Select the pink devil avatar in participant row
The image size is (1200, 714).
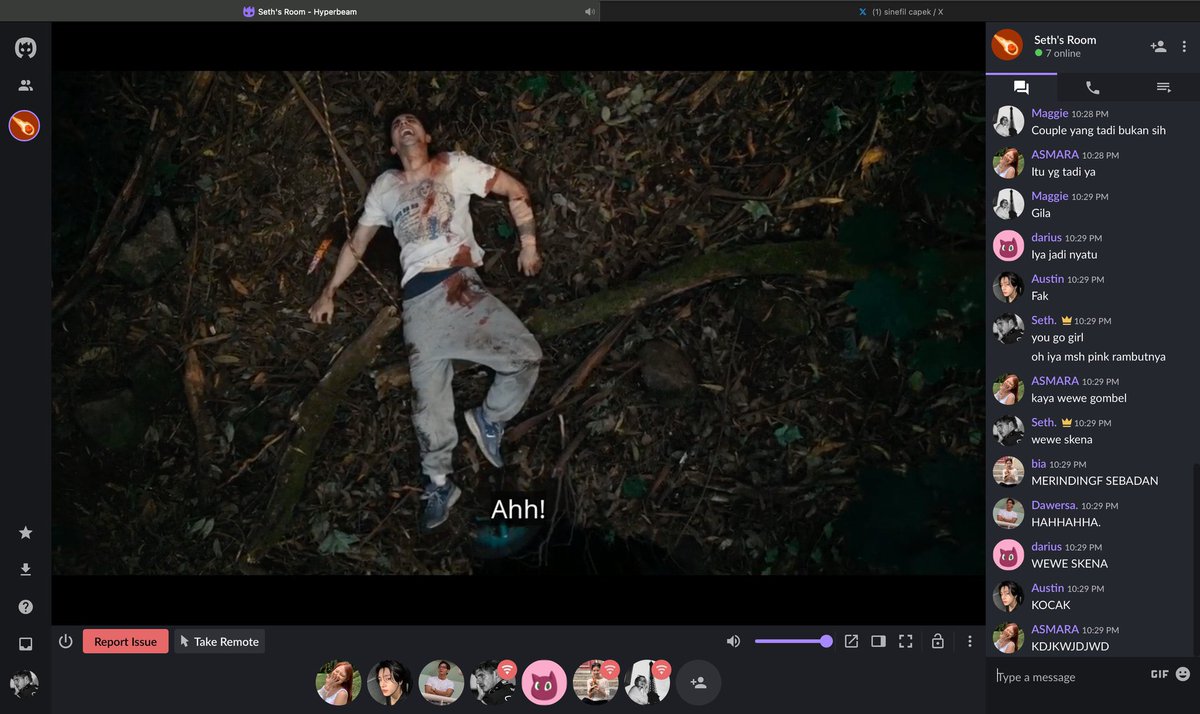click(x=544, y=682)
